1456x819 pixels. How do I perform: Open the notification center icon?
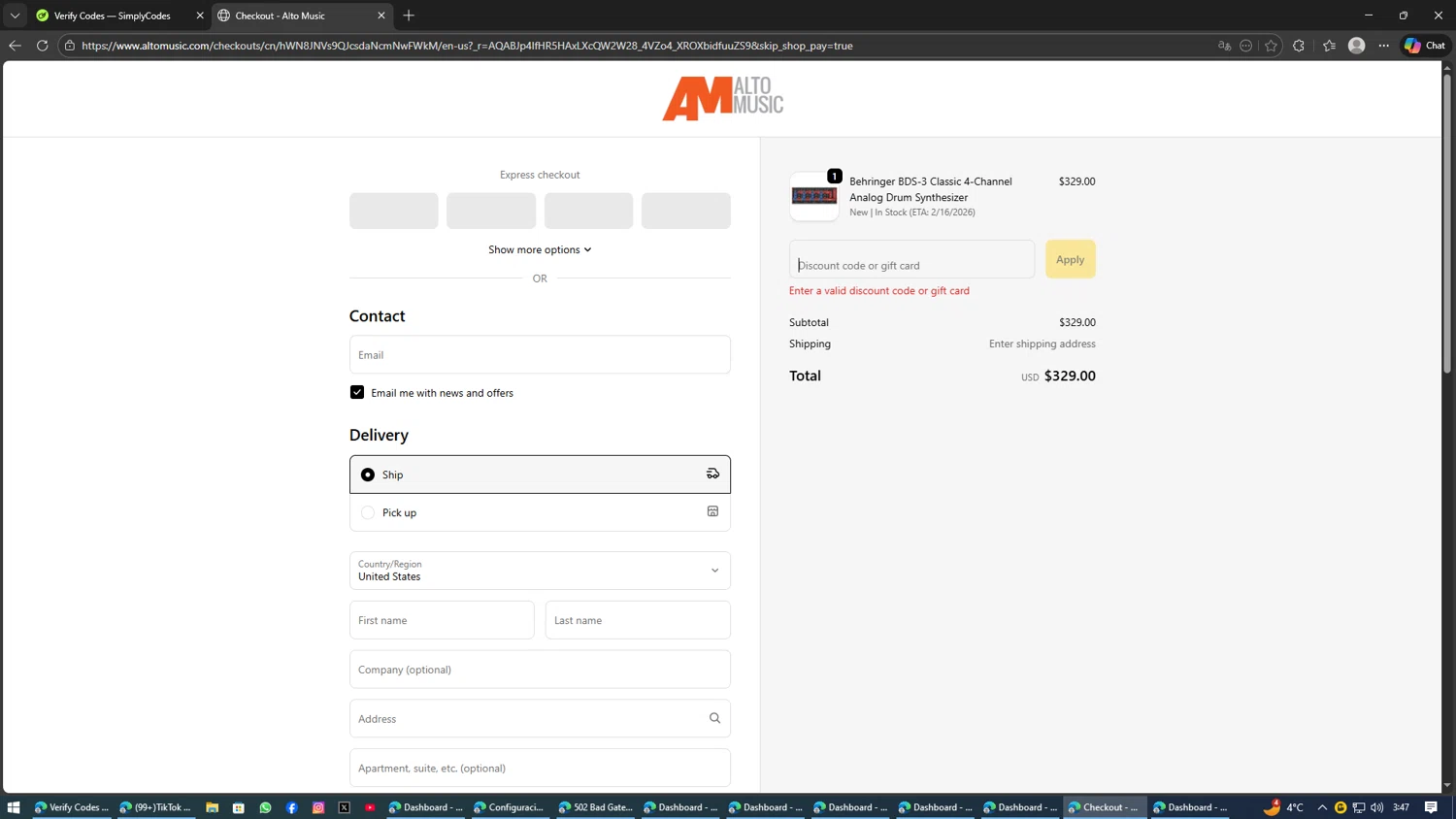pyautogui.click(x=1431, y=807)
